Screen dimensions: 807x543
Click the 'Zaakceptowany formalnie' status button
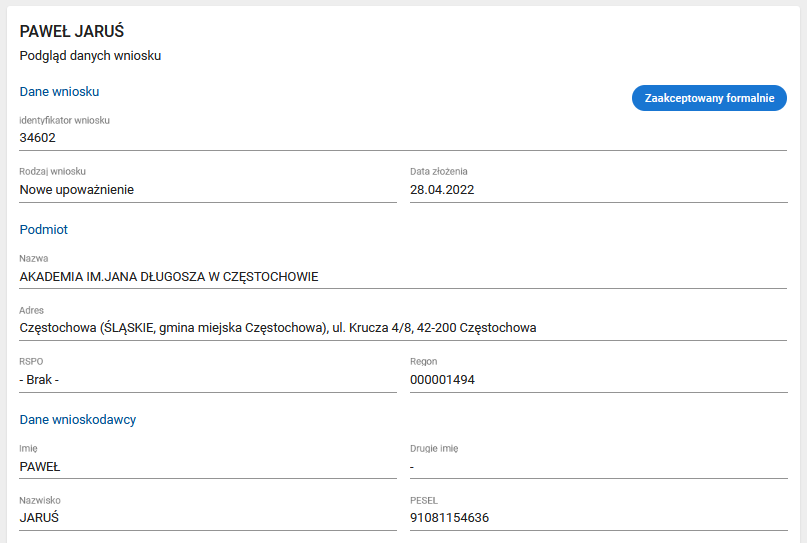tap(709, 98)
